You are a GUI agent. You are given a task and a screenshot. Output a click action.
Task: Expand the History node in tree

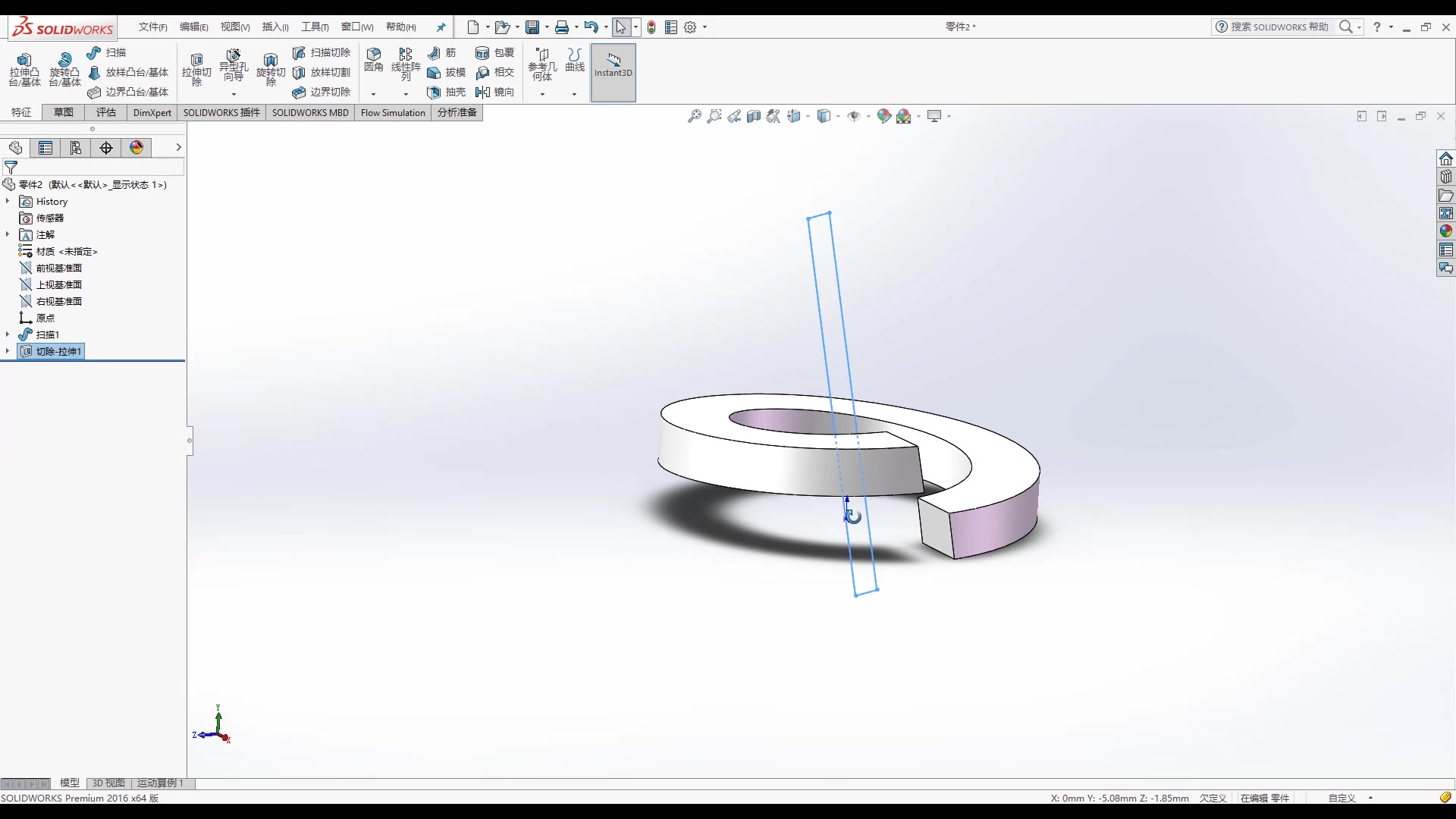tap(8, 201)
